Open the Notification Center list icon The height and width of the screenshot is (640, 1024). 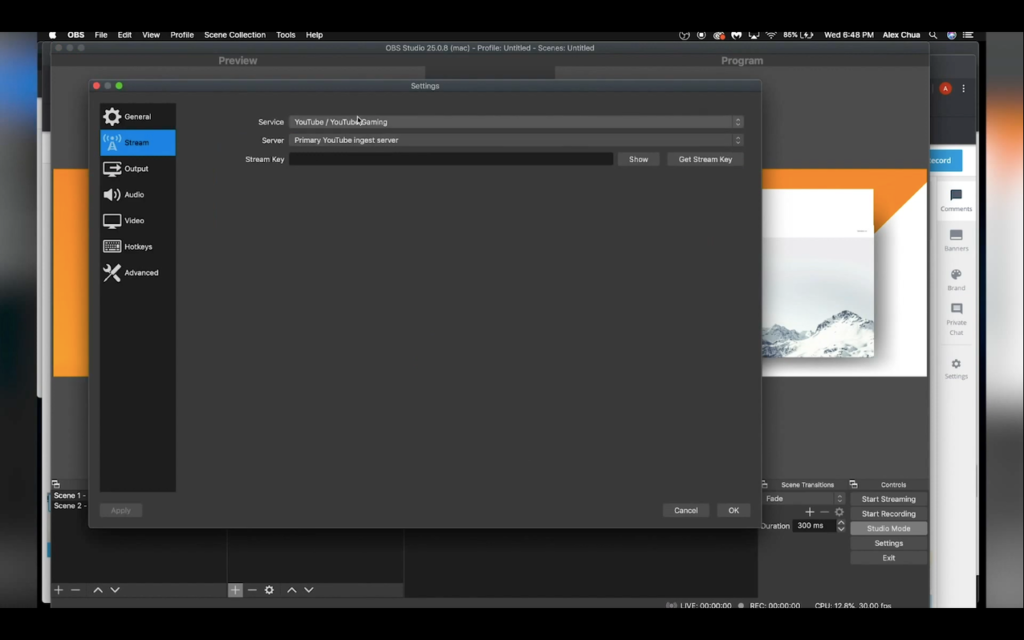pyautogui.click(x=968, y=35)
